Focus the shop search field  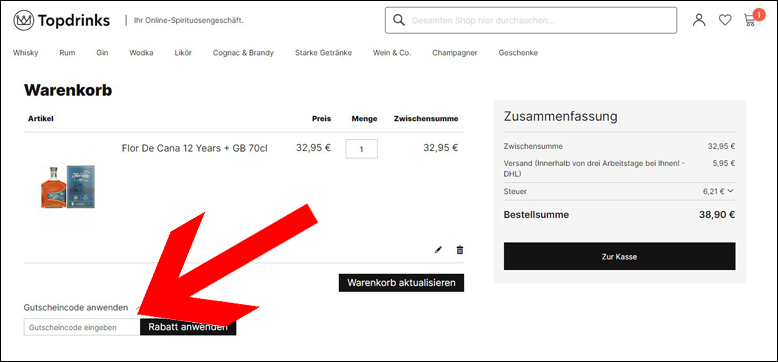[x=531, y=20]
